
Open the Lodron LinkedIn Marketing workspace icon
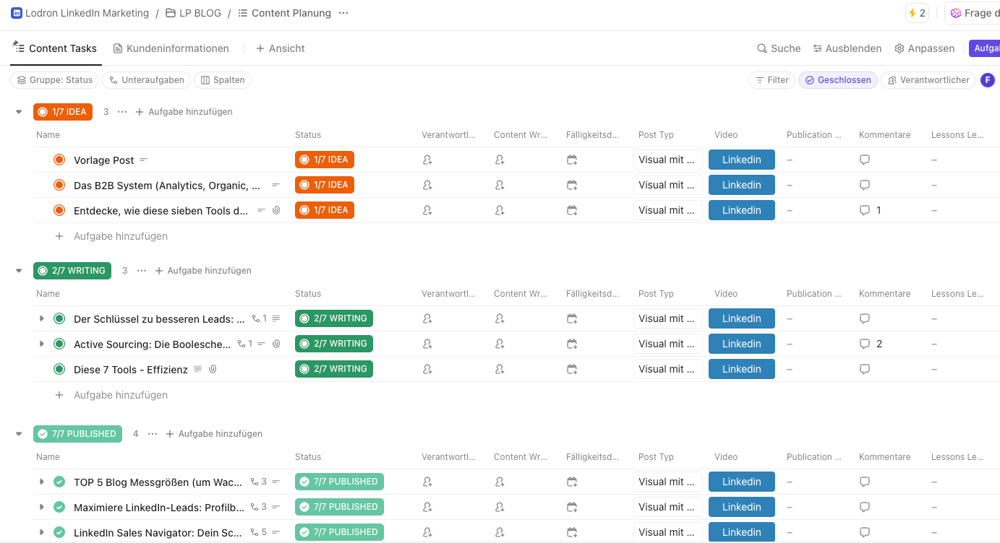17,13
